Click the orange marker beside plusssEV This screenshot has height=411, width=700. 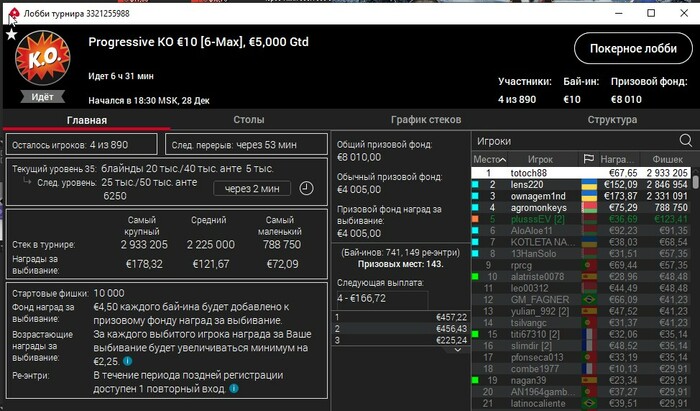(475, 219)
